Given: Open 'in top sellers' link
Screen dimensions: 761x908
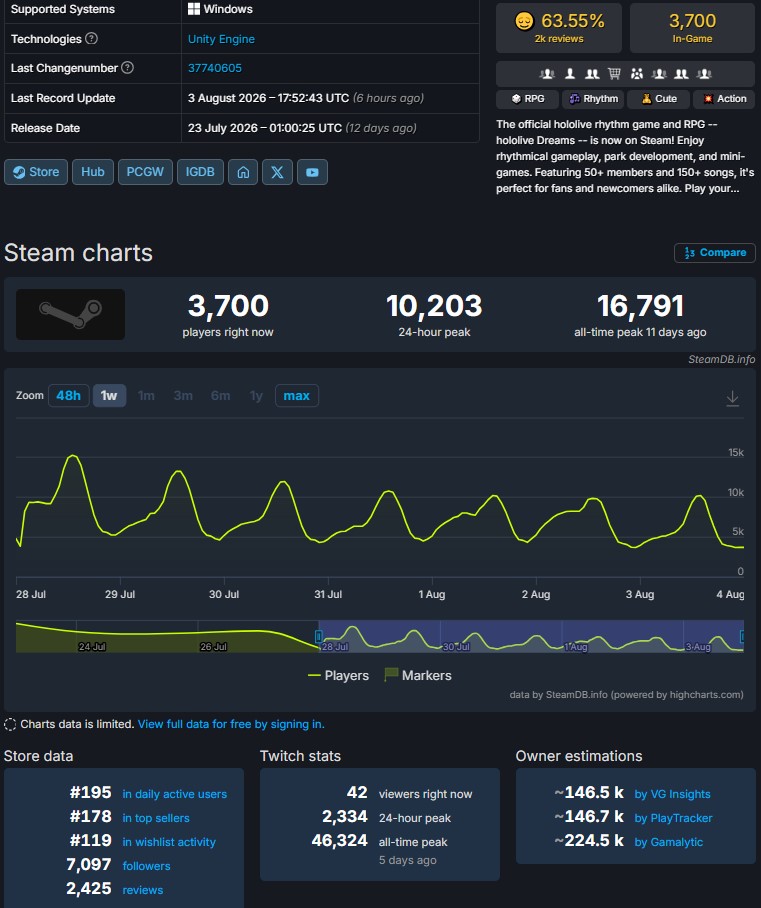Looking at the screenshot, I should (x=156, y=818).
